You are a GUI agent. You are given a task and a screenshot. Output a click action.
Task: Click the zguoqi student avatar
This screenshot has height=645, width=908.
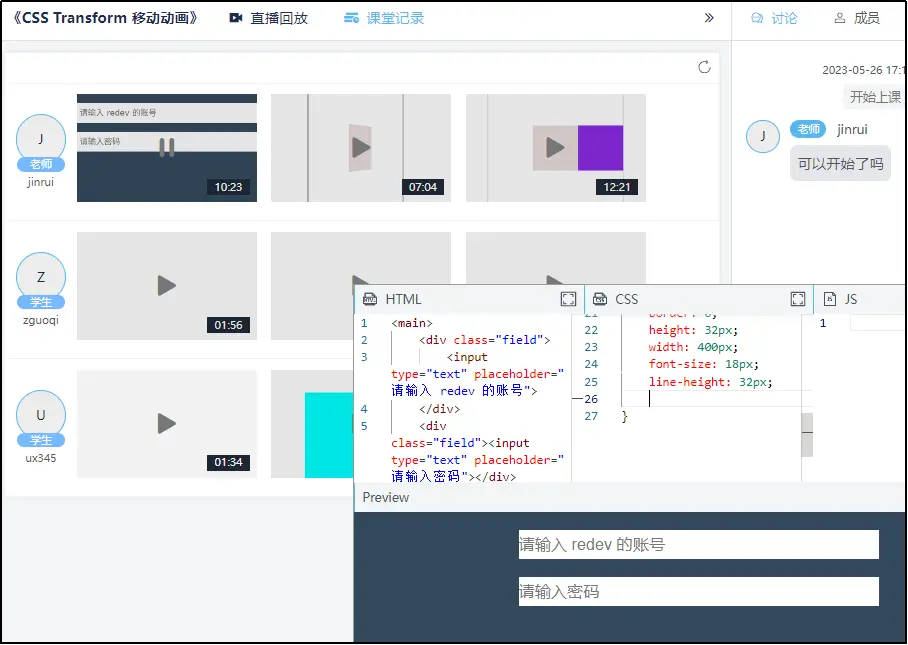41,277
